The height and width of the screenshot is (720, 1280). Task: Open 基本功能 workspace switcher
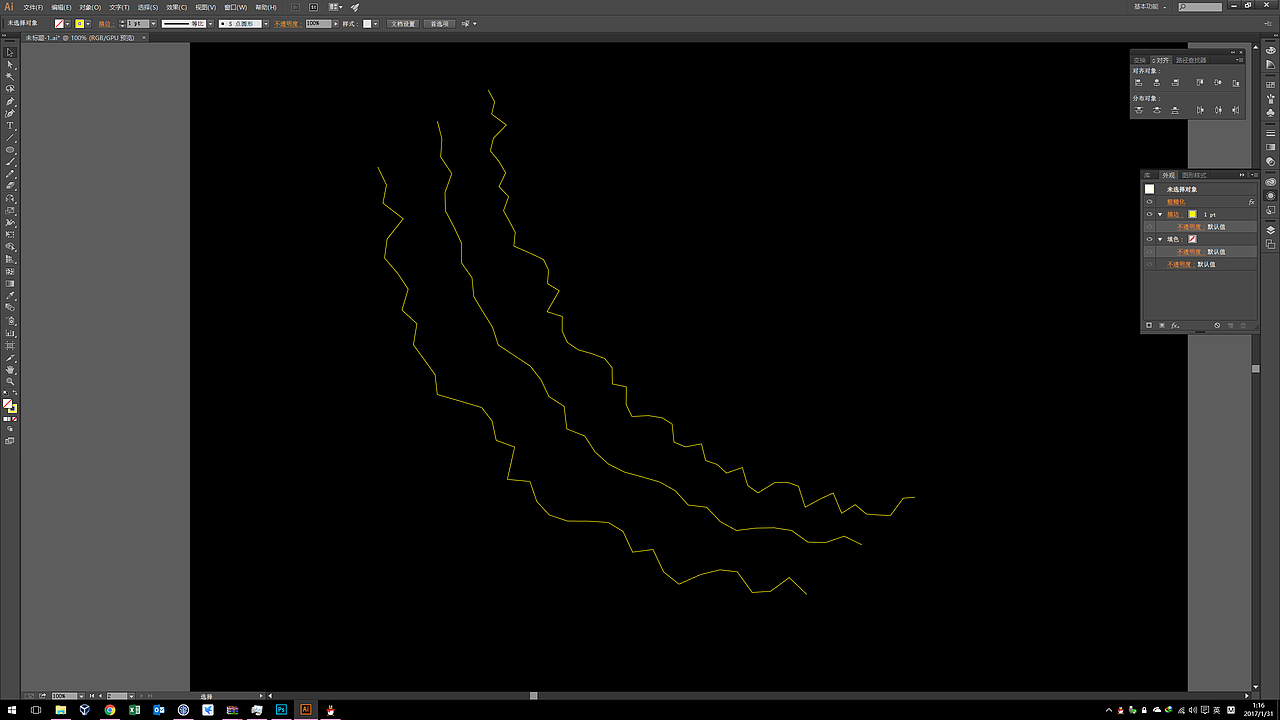[x=1150, y=7]
